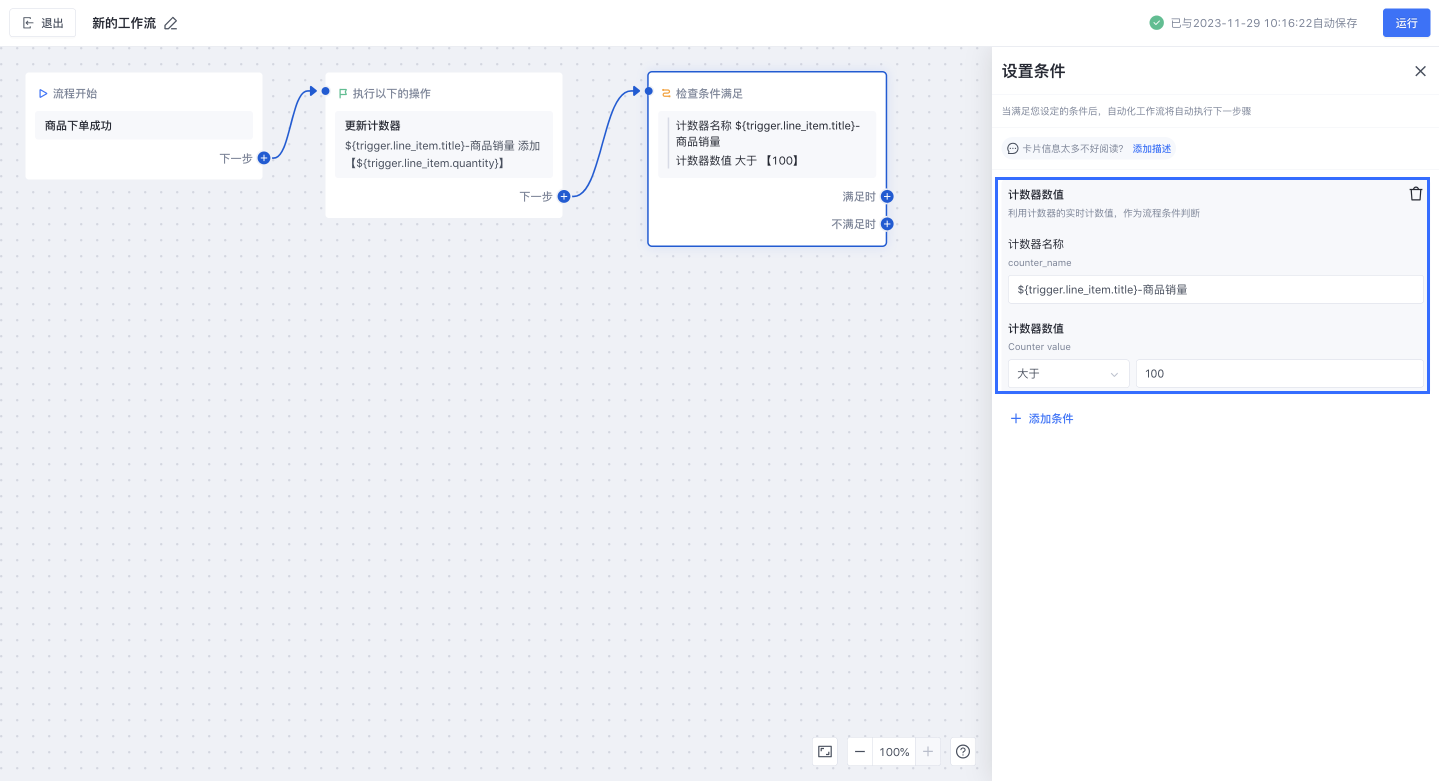Image resolution: width=1439 pixels, height=781 pixels.
Task: Open the help question mark icon
Action: pyautogui.click(x=963, y=751)
